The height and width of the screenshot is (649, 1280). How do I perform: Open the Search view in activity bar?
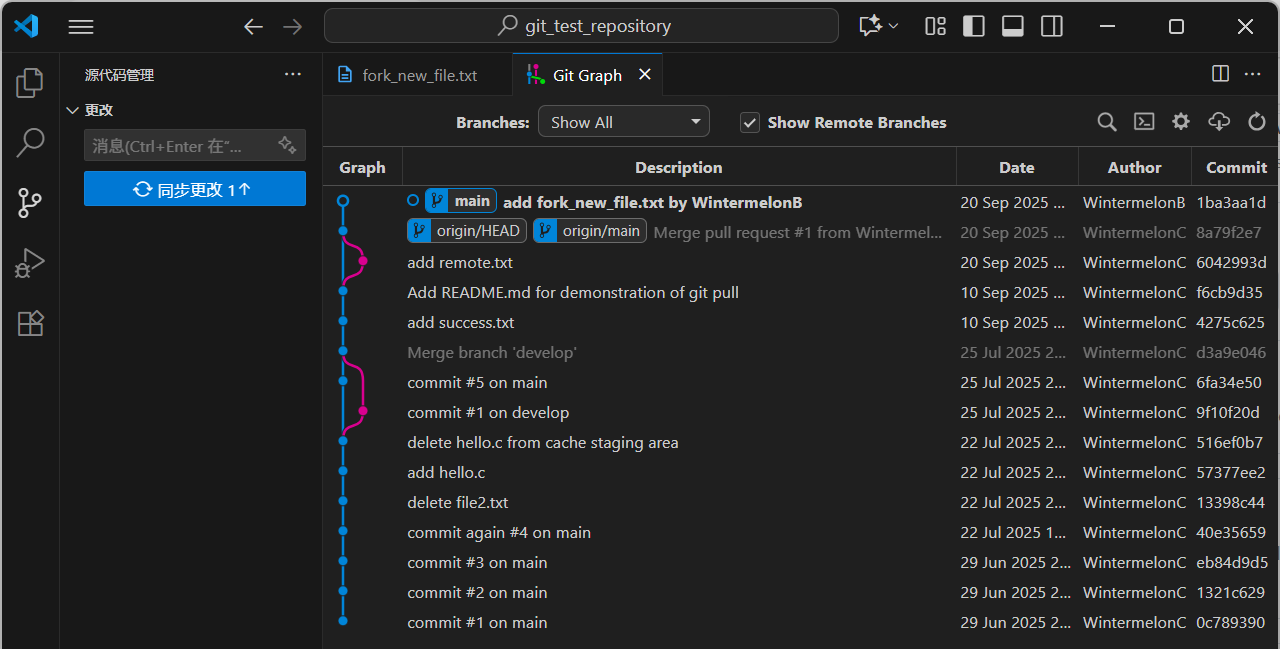coord(30,143)
